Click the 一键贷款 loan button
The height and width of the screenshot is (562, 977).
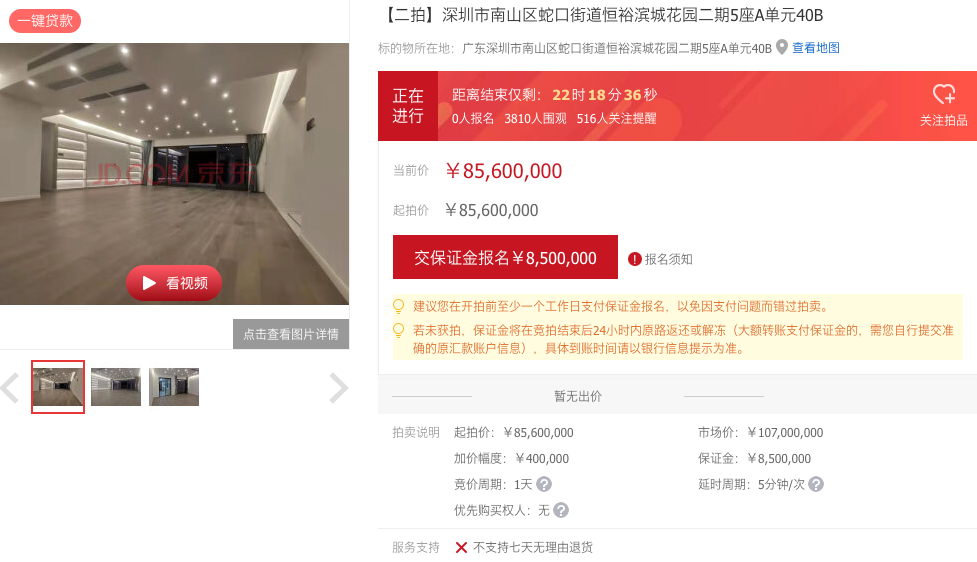point(45,21)
